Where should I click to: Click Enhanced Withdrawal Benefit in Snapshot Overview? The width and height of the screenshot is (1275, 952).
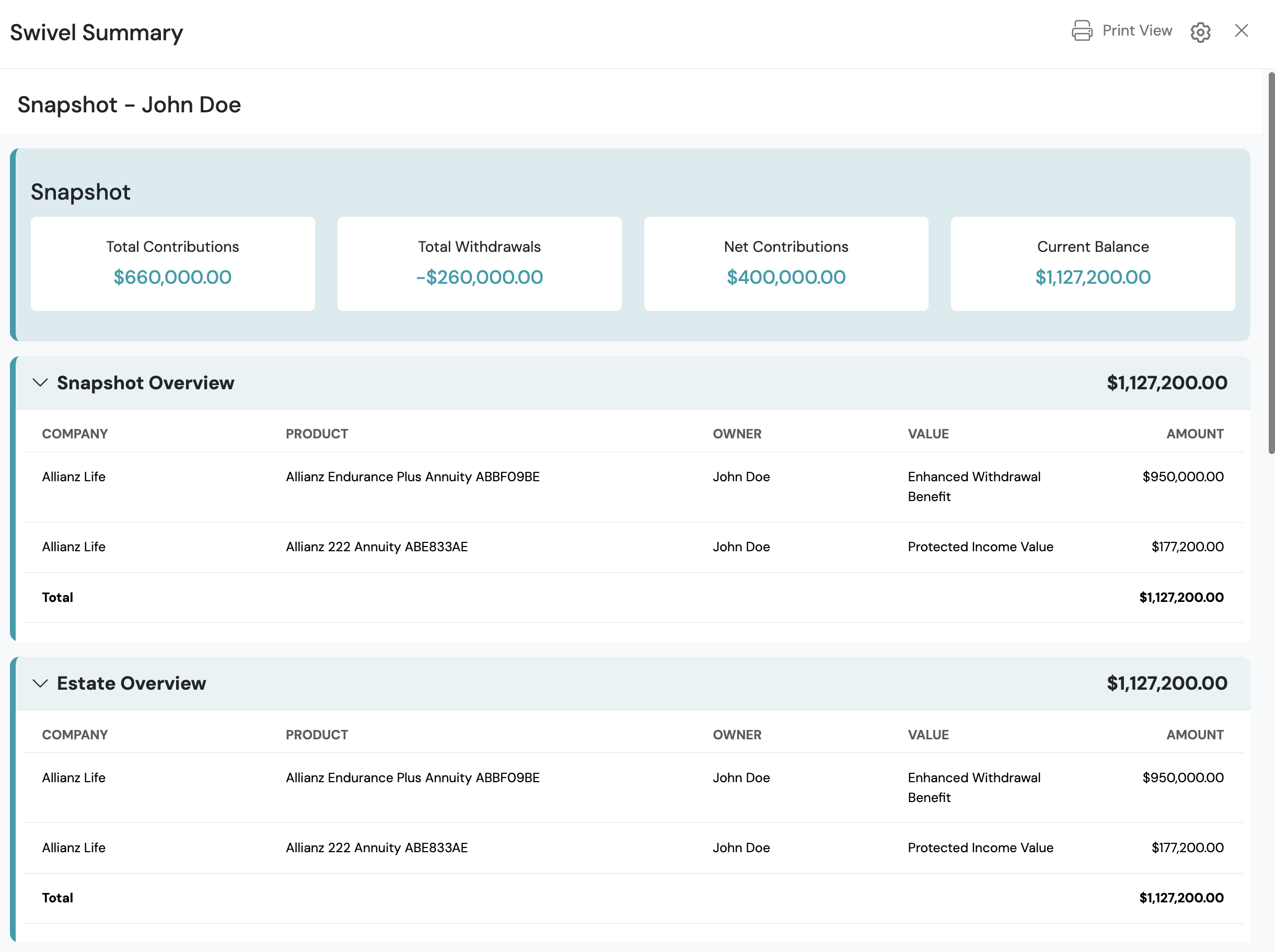(974, 486)
